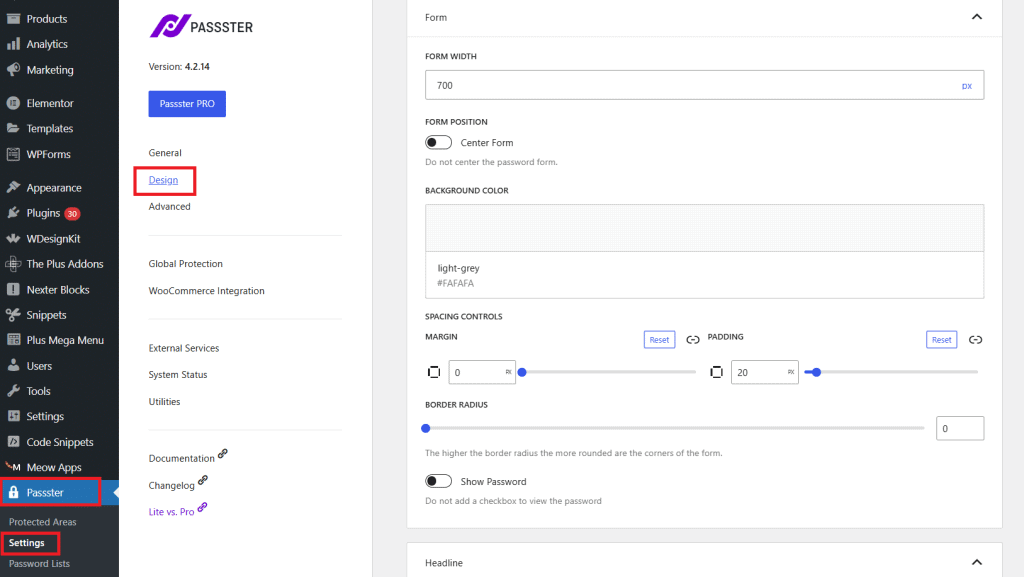This screenshot has width=1024, height=577.
Task: Click the Documentation external link icon
Action: click(x=223, y=454)
